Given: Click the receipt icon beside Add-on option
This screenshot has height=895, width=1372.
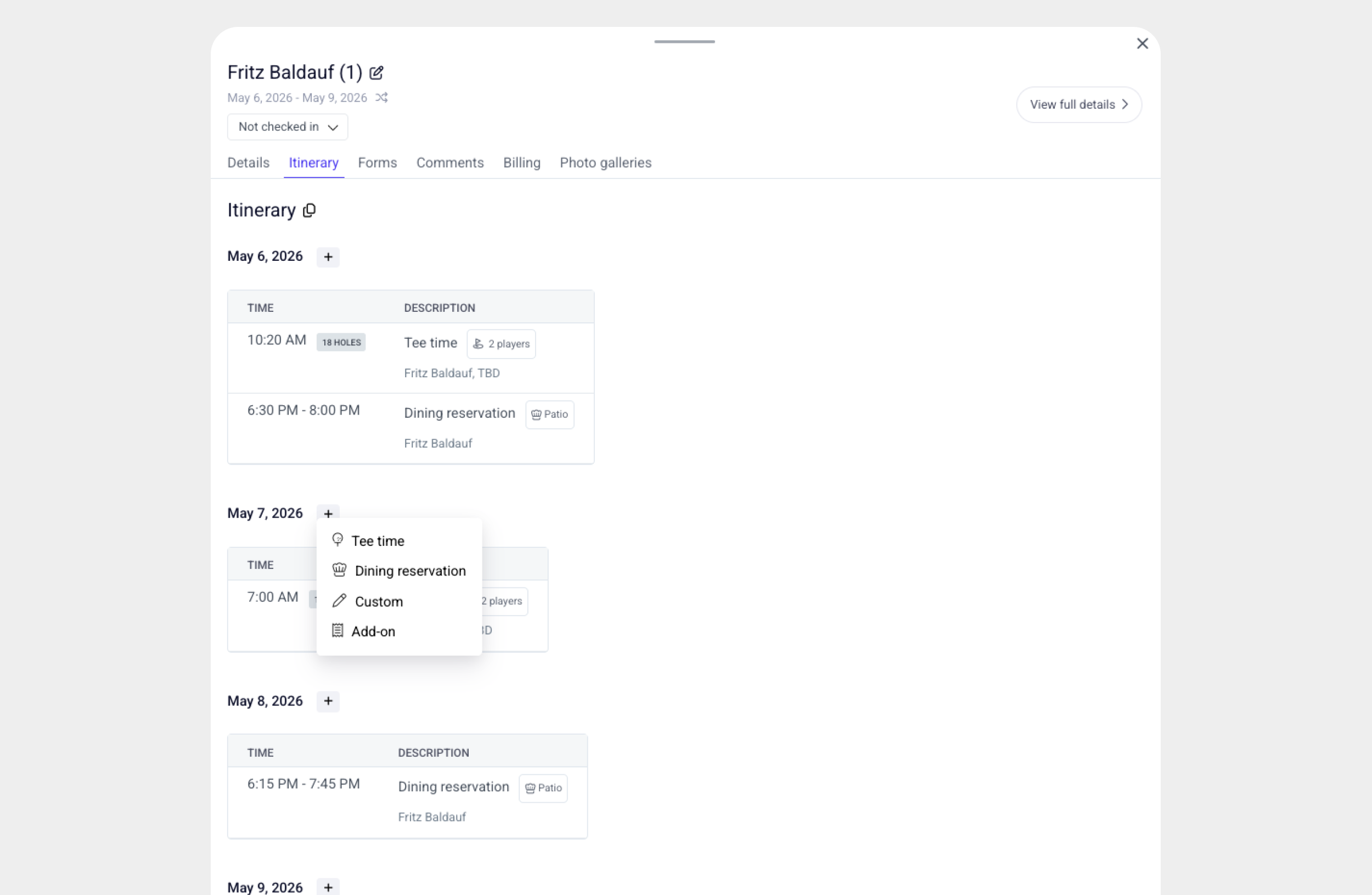Looking at the screenshot, I should point(339,631).
